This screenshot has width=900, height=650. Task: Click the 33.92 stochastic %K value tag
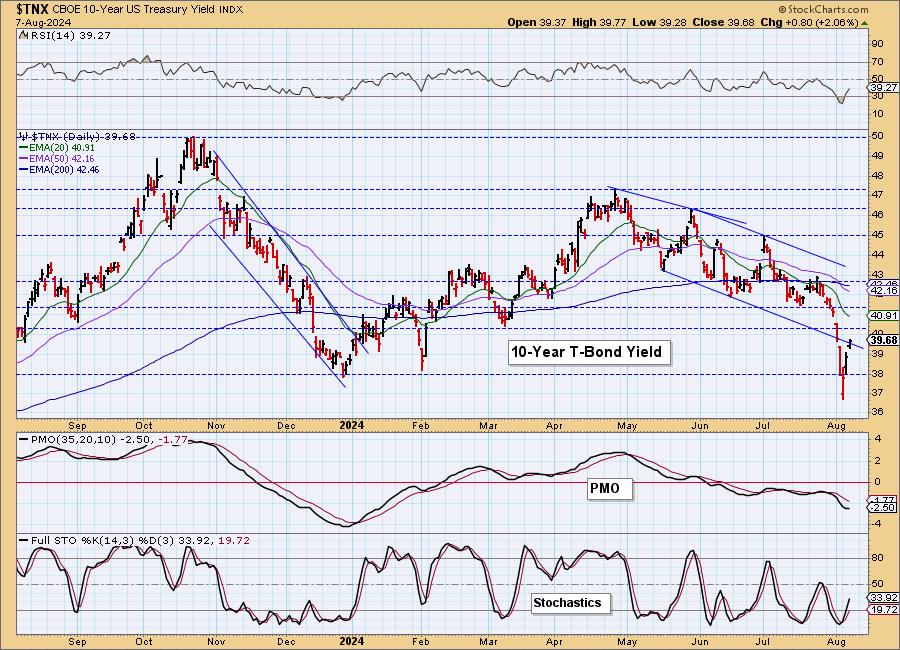884,598
